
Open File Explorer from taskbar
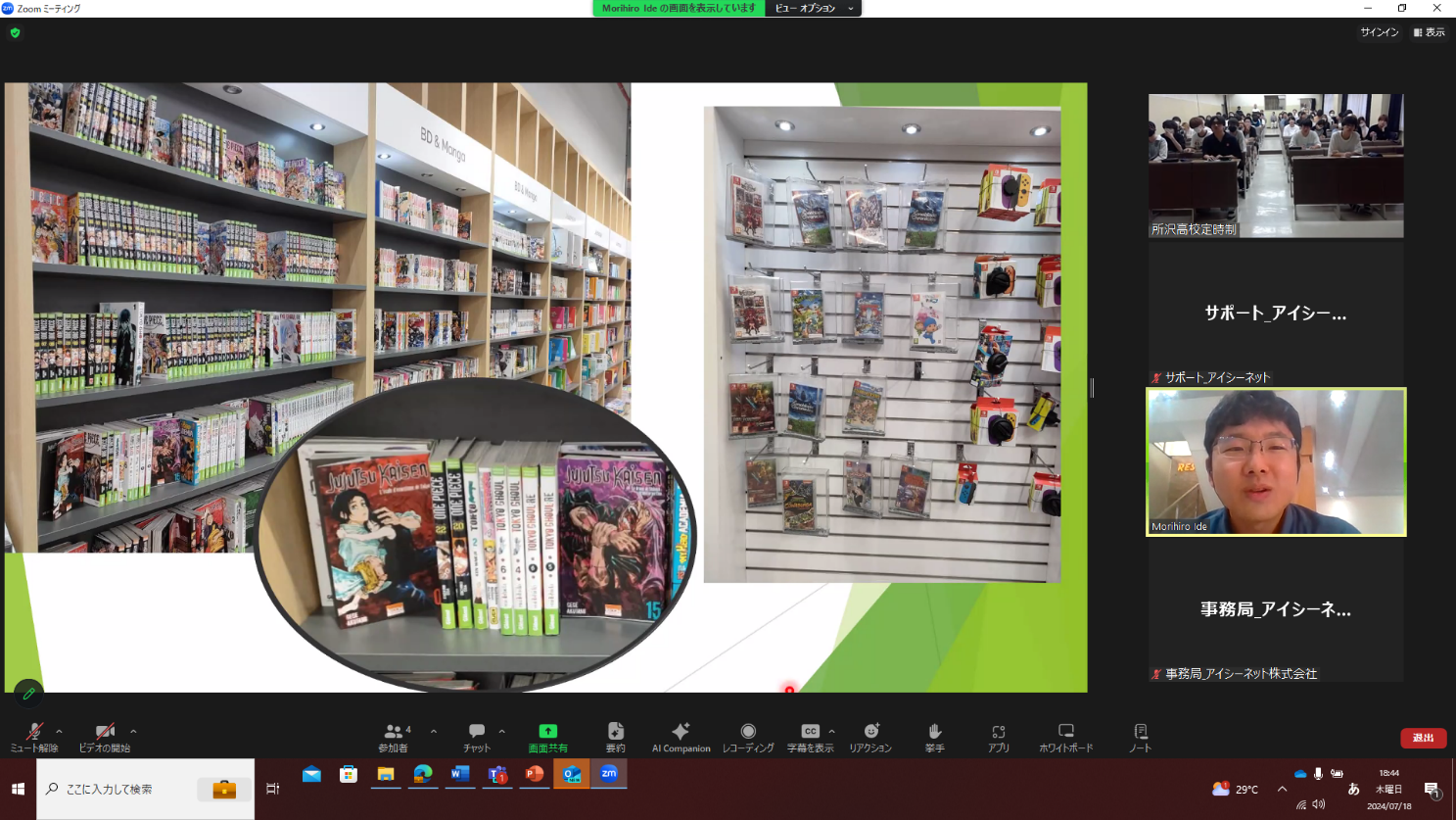(386, 774)
